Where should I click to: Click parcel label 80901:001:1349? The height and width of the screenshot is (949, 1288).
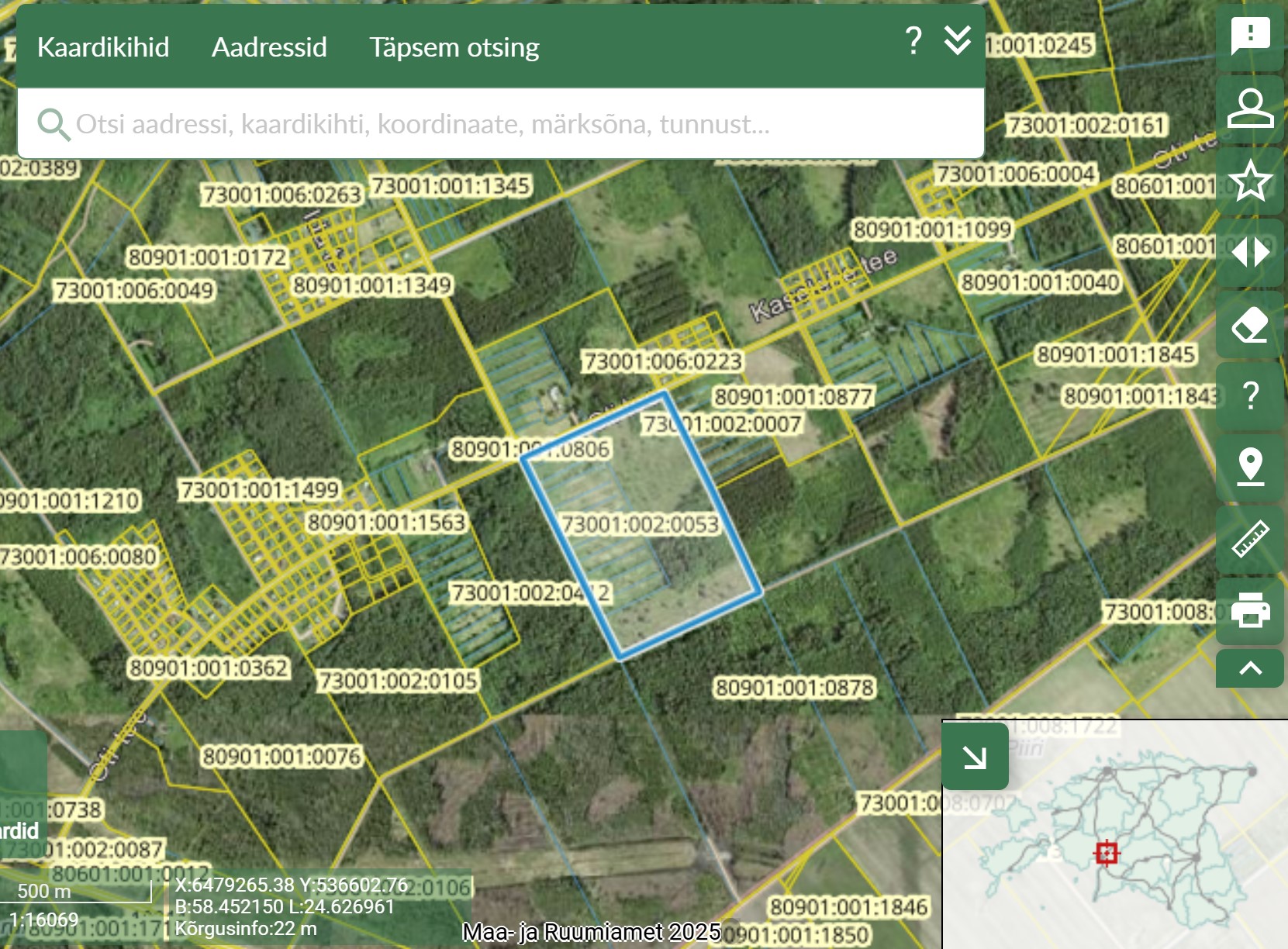pos(372,285)
